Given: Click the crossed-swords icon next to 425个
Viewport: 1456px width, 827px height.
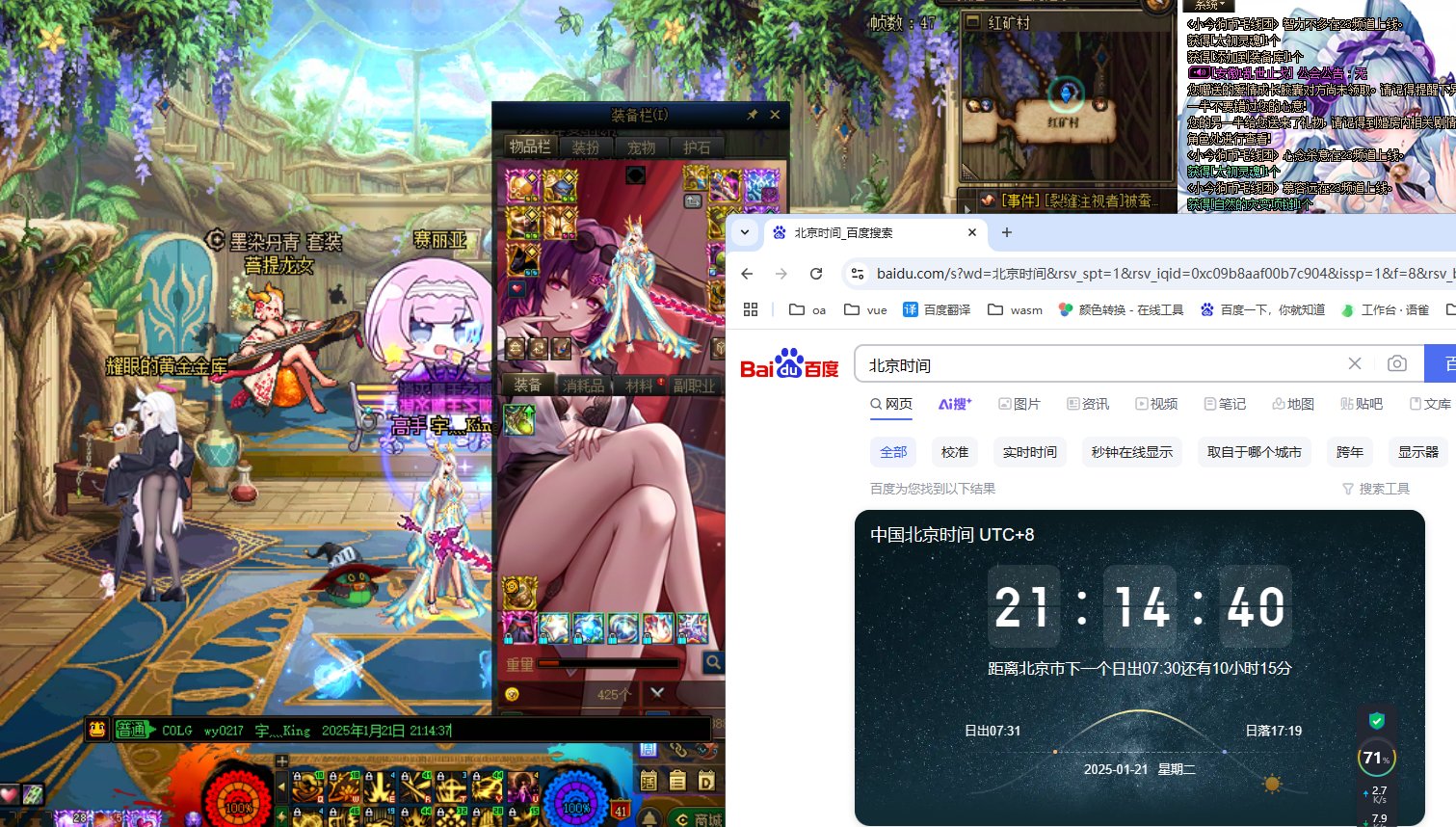Looking at the screenshot, I should coord(657,693).
